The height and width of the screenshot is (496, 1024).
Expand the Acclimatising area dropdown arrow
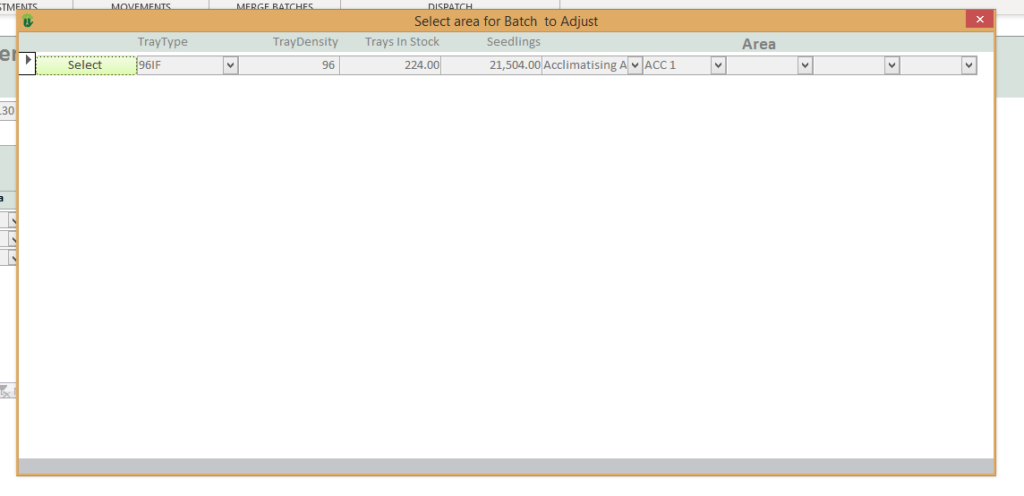(x=633, y=65)
